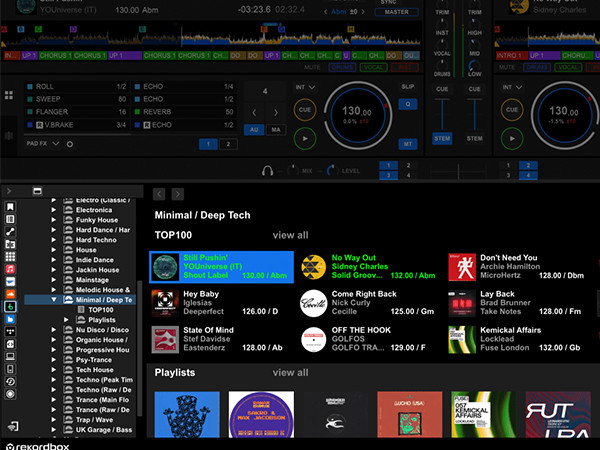Expand the Tech House genre node
The width and height of the screenshot is (600, 450).
point(54,370)
